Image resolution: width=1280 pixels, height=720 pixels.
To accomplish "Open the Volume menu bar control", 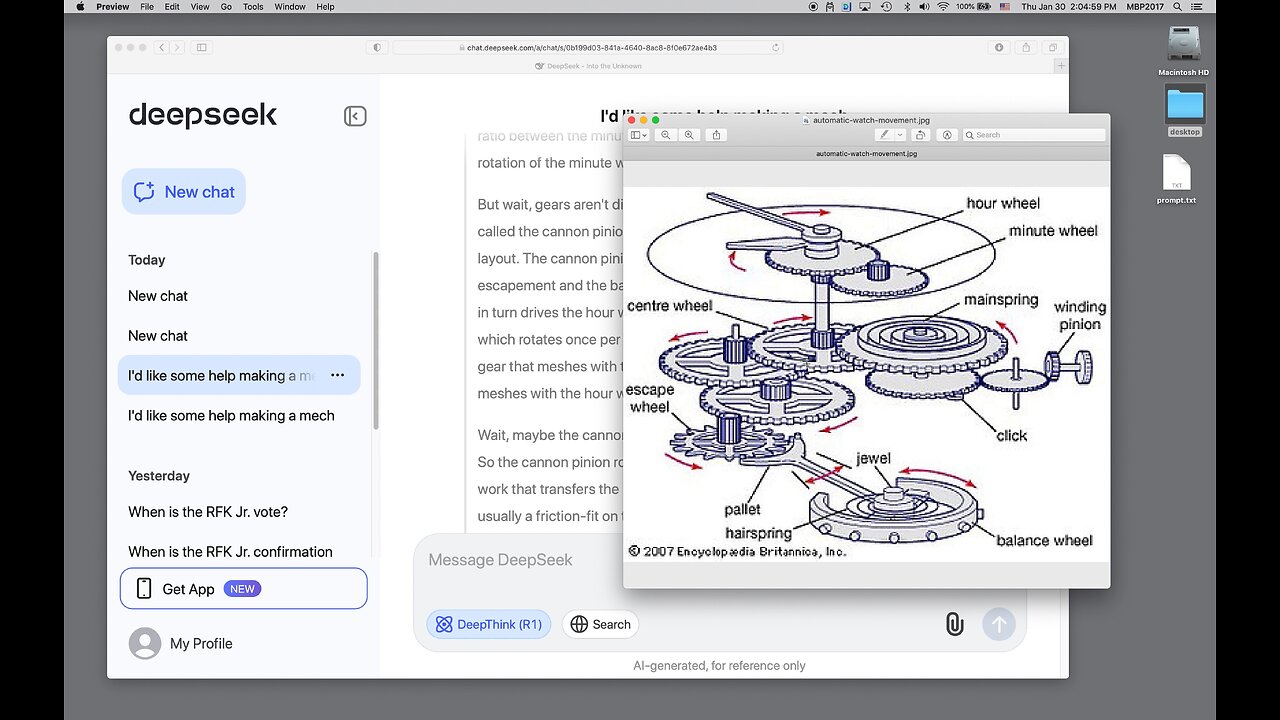I will 924,7.
